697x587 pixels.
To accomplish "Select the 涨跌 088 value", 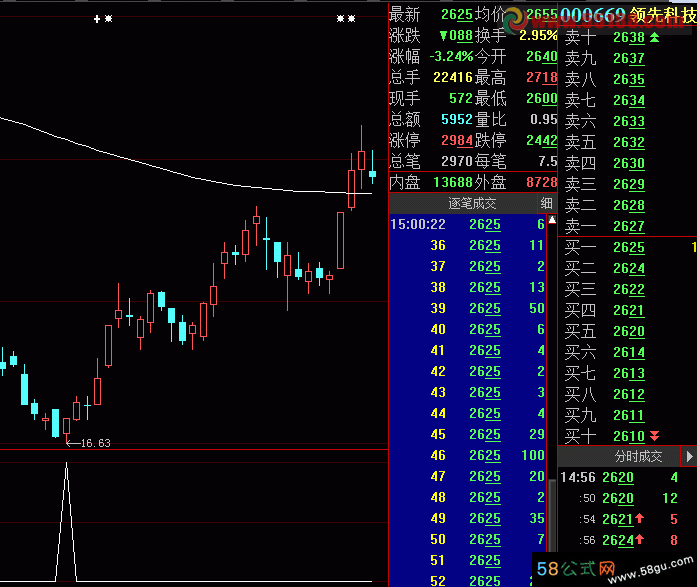I will [456, 36].
